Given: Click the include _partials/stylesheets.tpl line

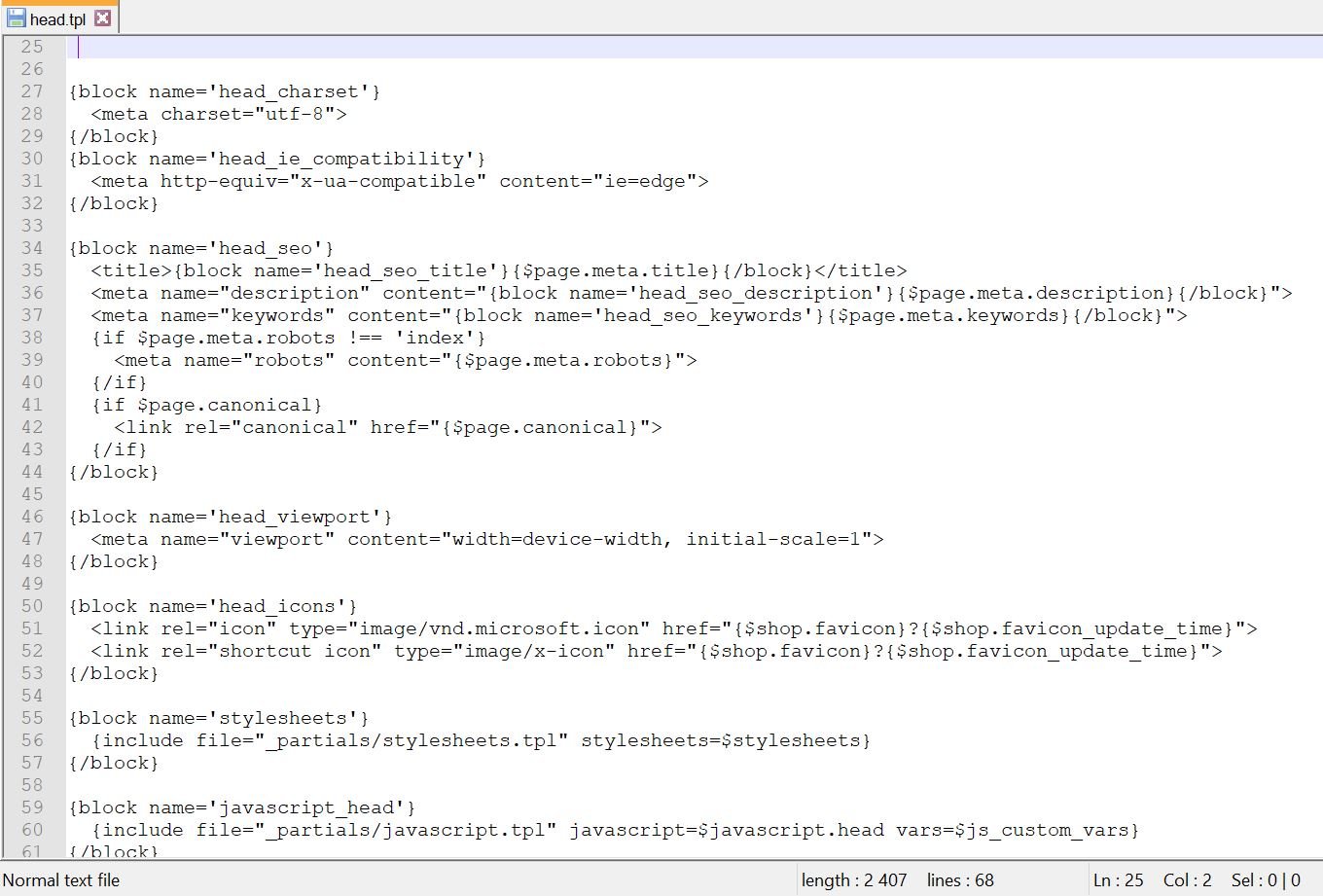Looking at the screenshot, I should point(482,740).
